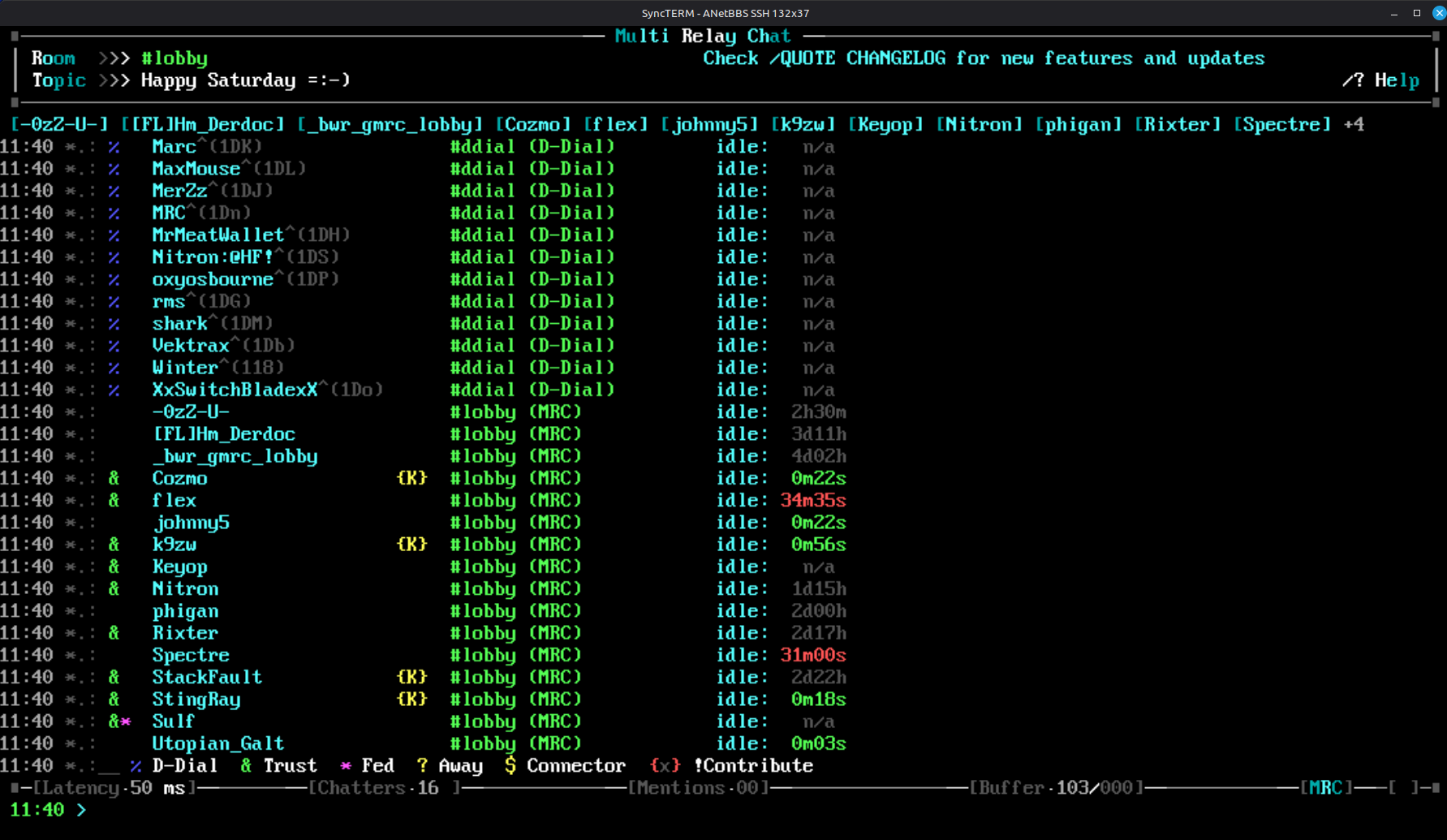
Task: Click the name MrMeatWallet^(1DH) in the list
Action: point(252,235)
